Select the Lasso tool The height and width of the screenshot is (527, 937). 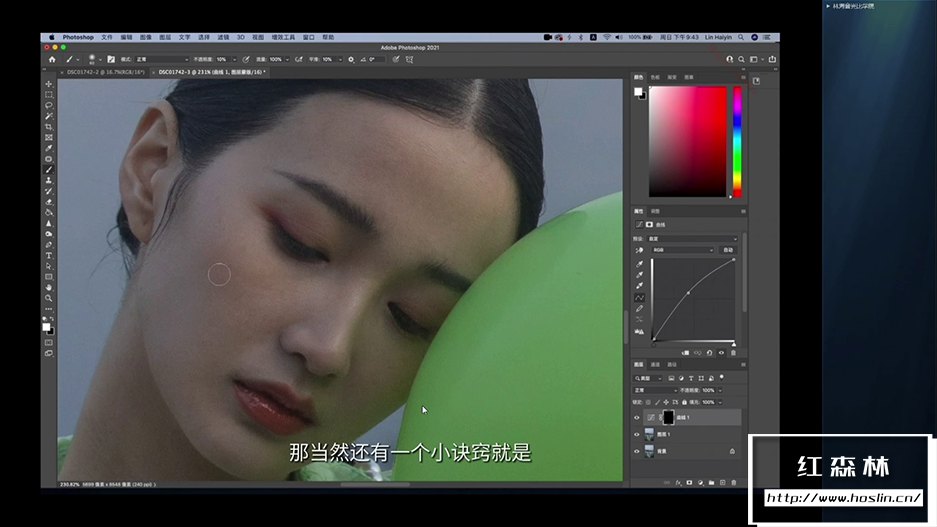click(49, 106)
